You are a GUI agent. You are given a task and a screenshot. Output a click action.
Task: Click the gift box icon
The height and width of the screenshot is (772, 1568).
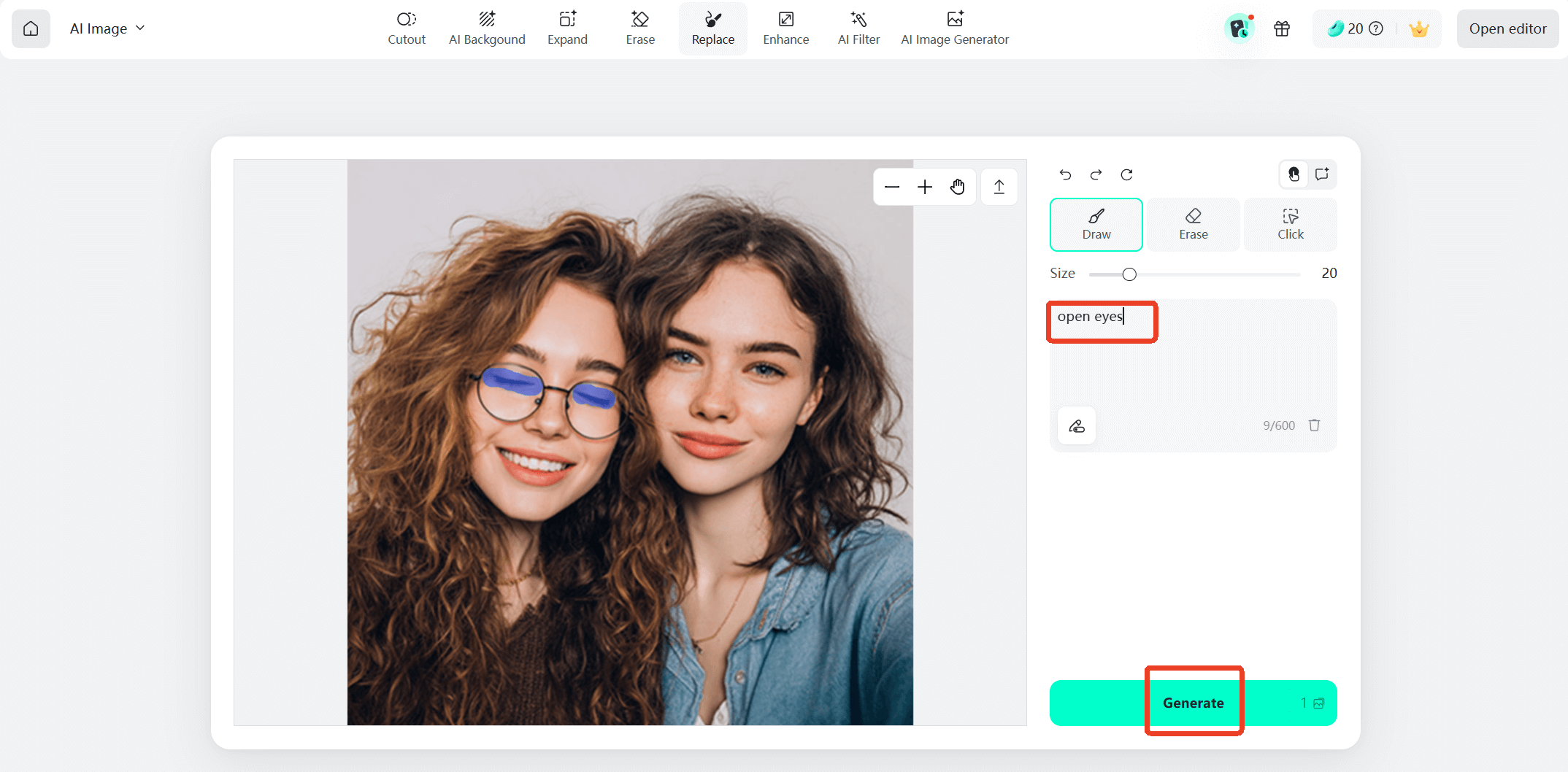(x=1282, y=28)
